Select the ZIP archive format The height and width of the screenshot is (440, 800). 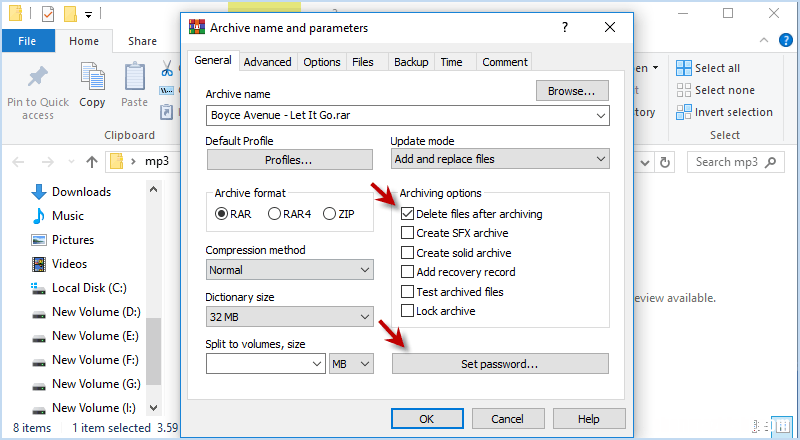point(330,214)
